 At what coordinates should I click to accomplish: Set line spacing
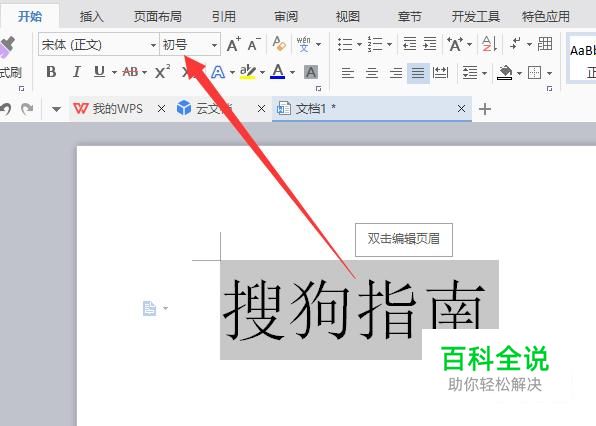[x=470, y=73]
